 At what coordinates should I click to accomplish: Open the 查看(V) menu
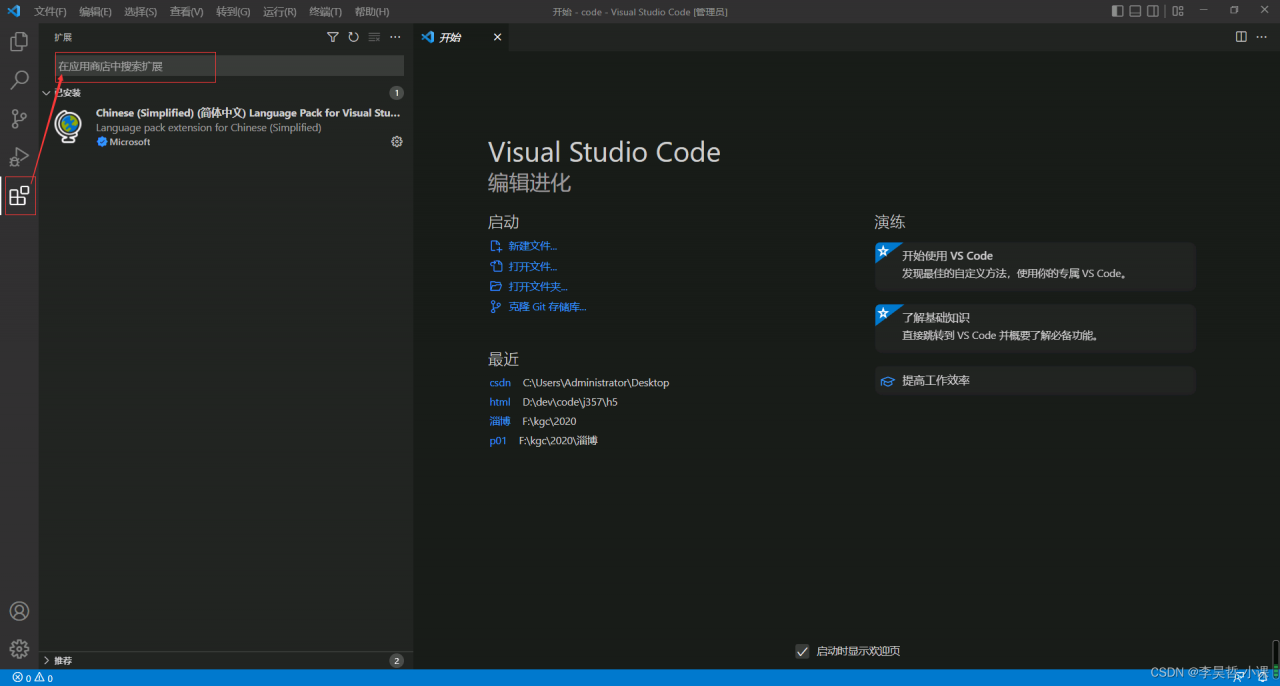coord(186,11)
